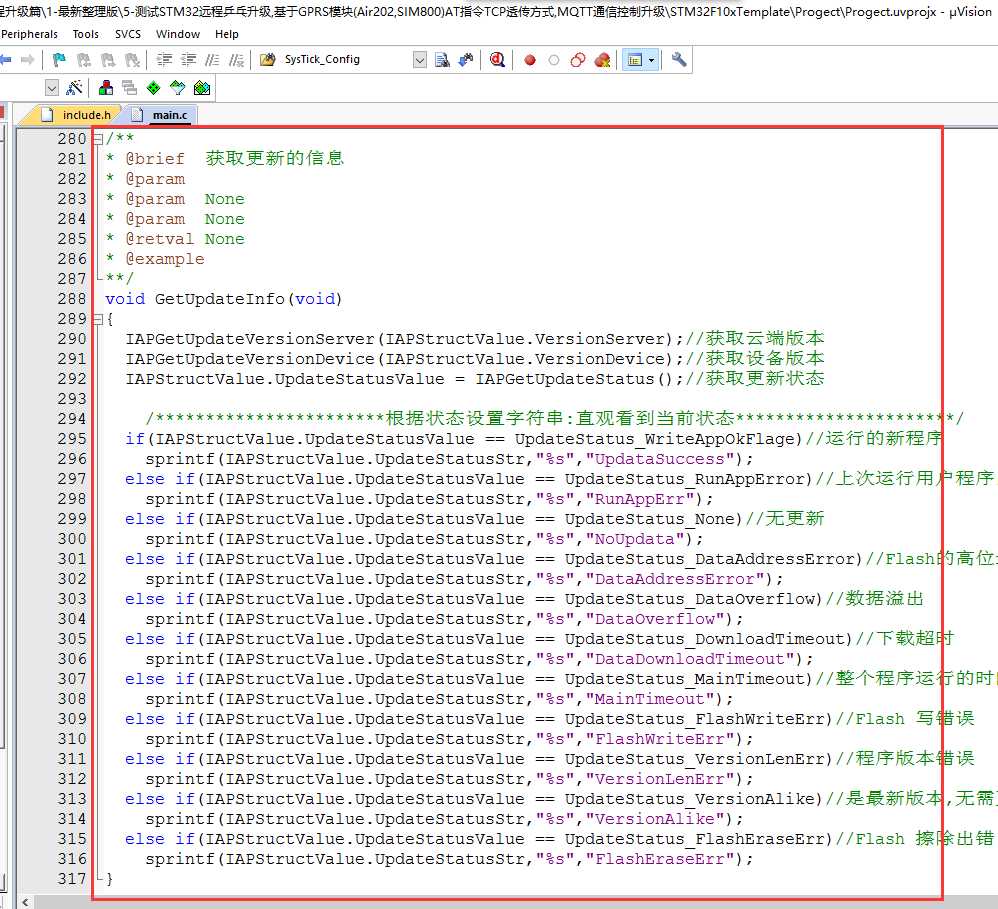Click the incremental find binoculars icon
This screenshot has width=998, height=909.
pos(466,60)
